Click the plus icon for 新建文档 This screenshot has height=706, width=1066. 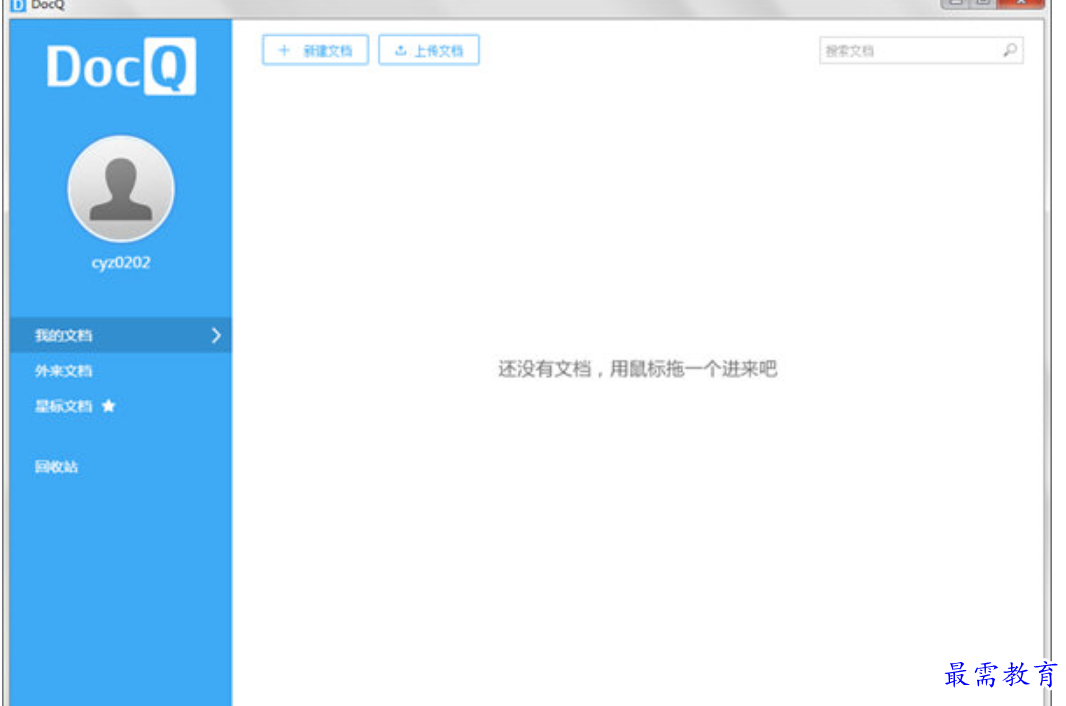(283, 51)
